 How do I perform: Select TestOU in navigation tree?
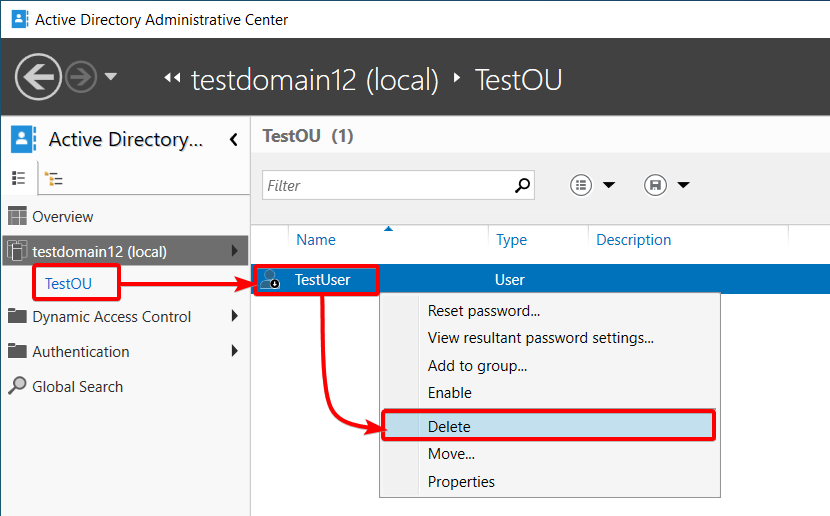click(68, 284)
